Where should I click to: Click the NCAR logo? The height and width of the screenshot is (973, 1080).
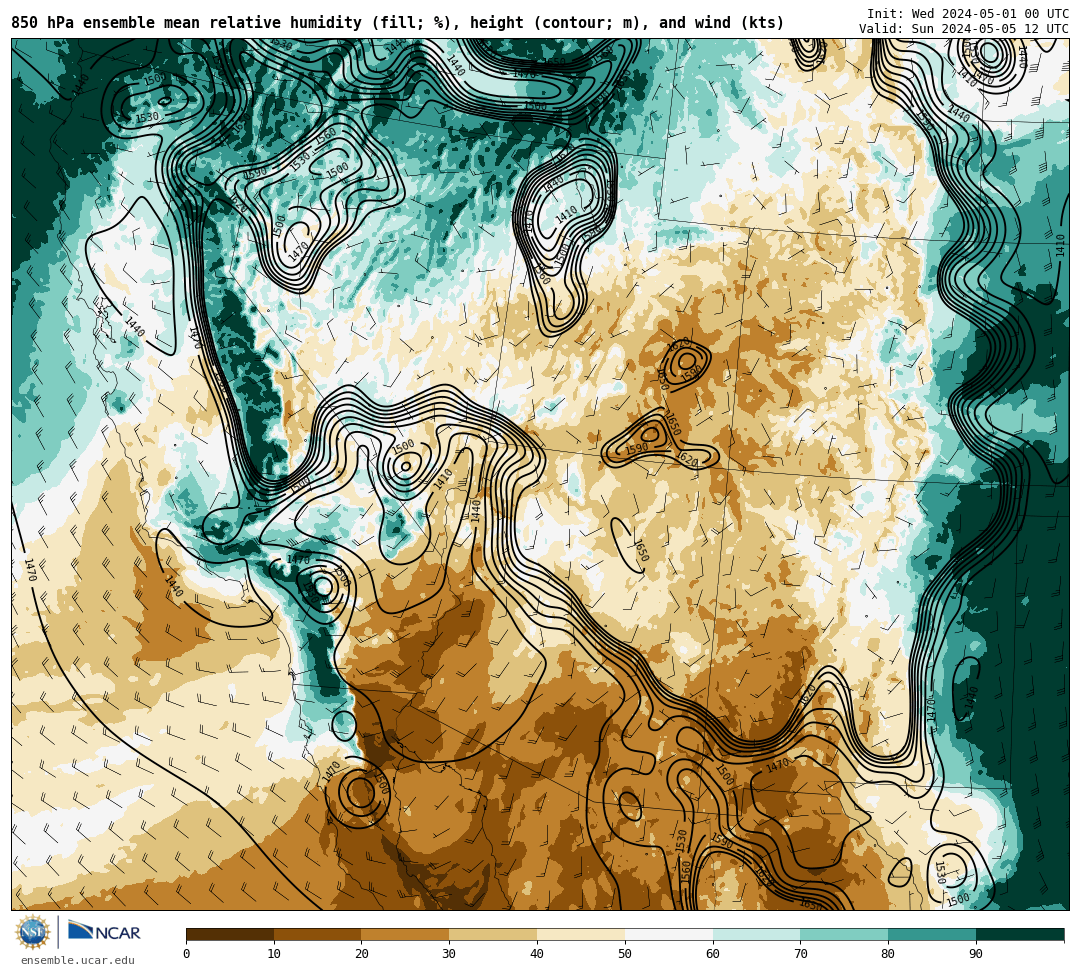pos(104,931)
